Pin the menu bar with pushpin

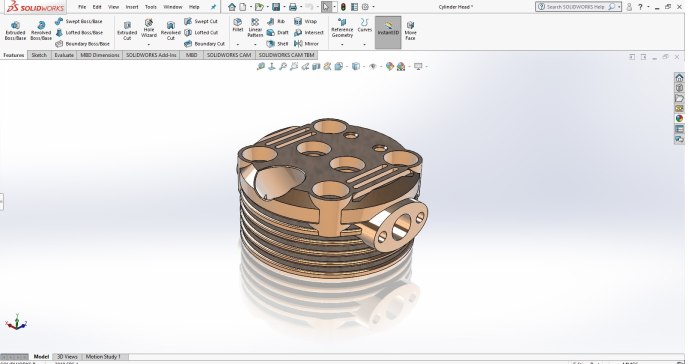pyautogui.click(x=213, y=7)
